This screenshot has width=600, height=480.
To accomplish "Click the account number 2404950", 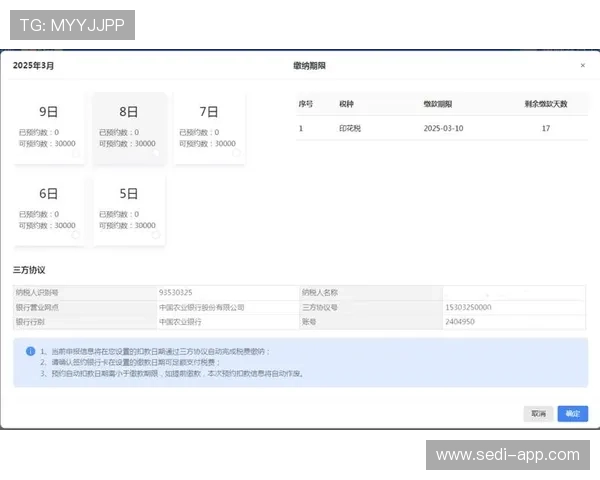I will 460,322.
